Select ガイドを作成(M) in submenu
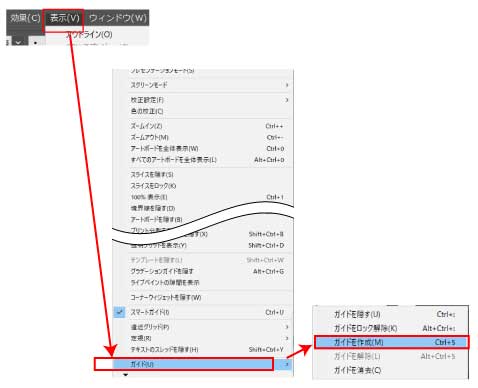Viewport: 478px width, 388px height. pyautogui.click(x=391, y=342)
